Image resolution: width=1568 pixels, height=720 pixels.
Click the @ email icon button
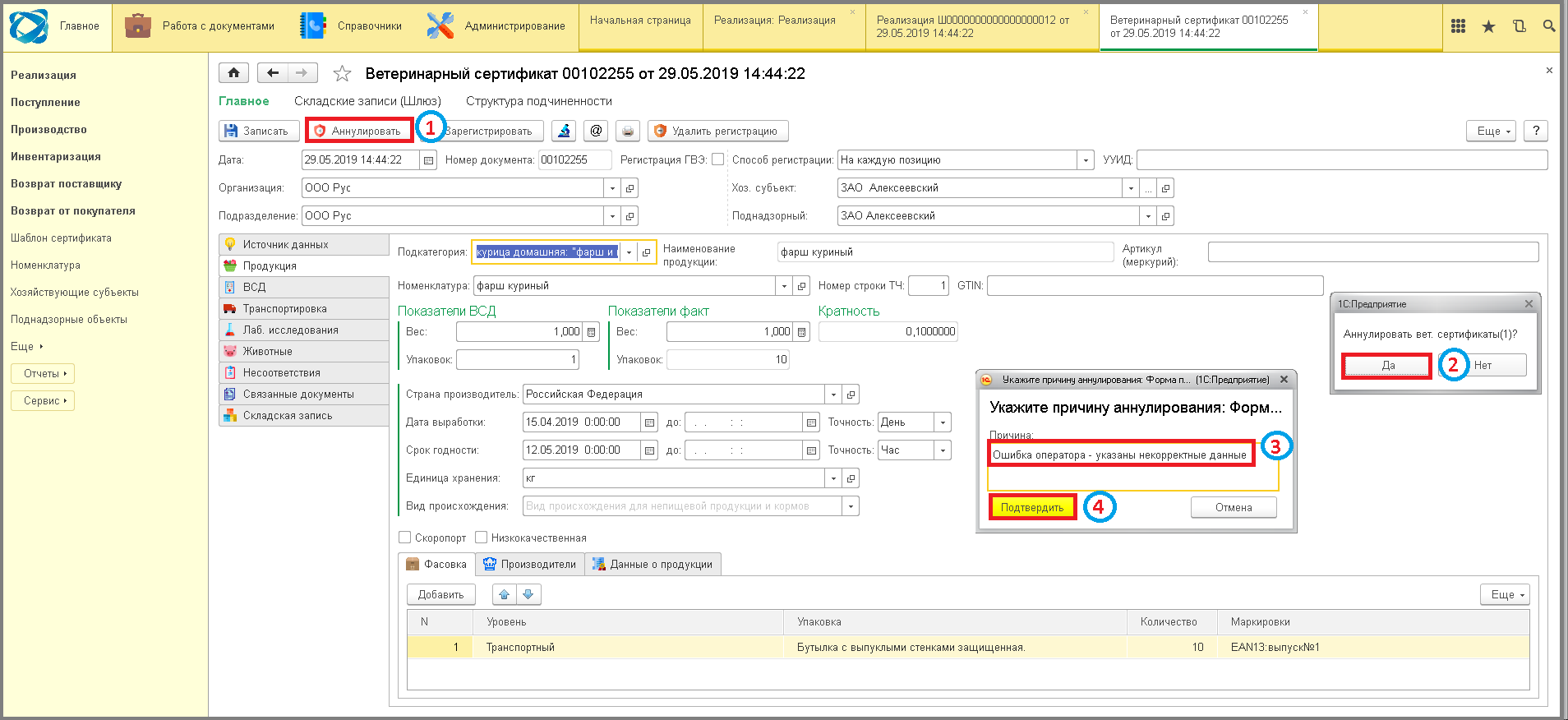(x=596, y=131)
